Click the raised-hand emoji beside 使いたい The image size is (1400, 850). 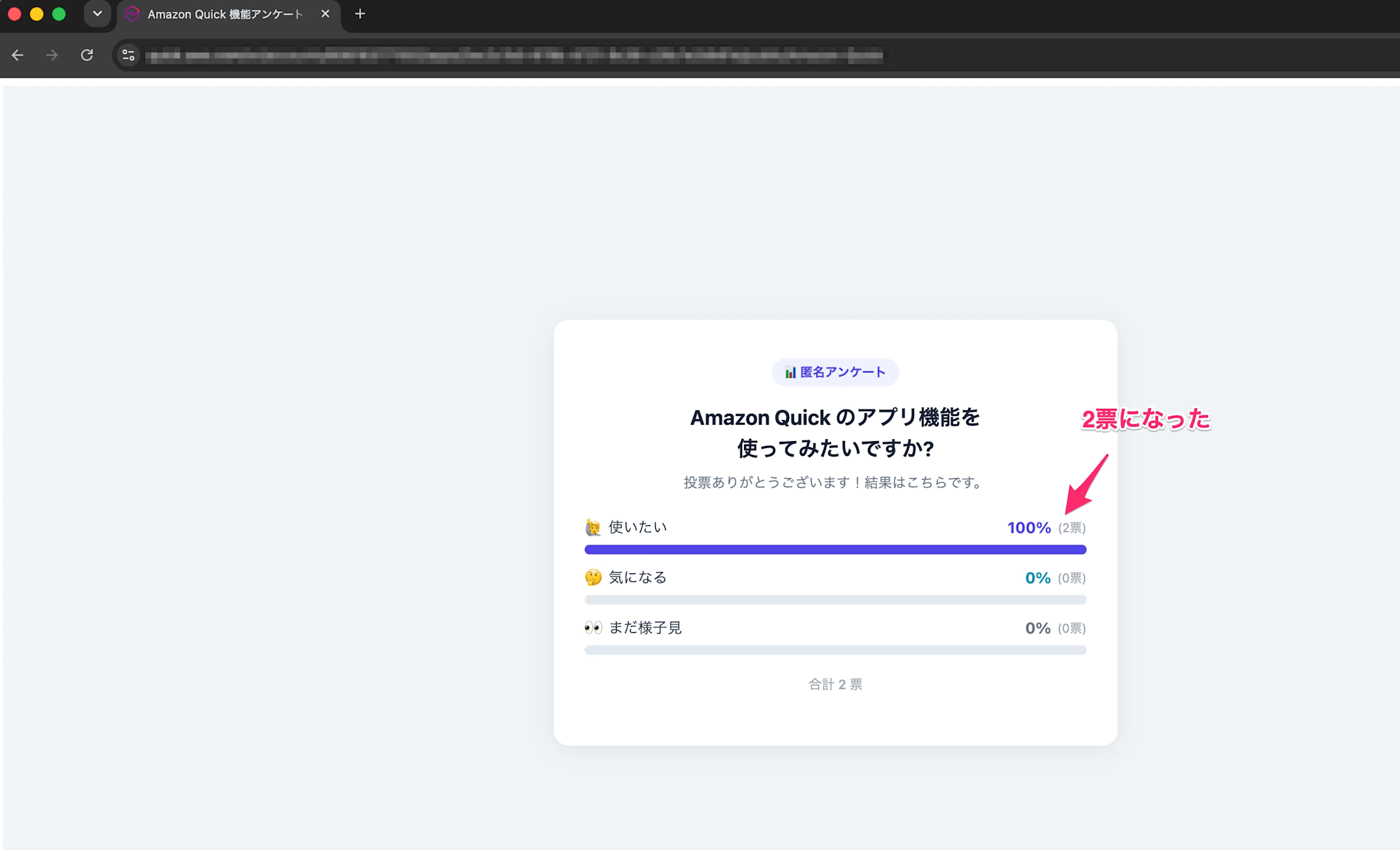pyautogui.click(x=593, y=527)
